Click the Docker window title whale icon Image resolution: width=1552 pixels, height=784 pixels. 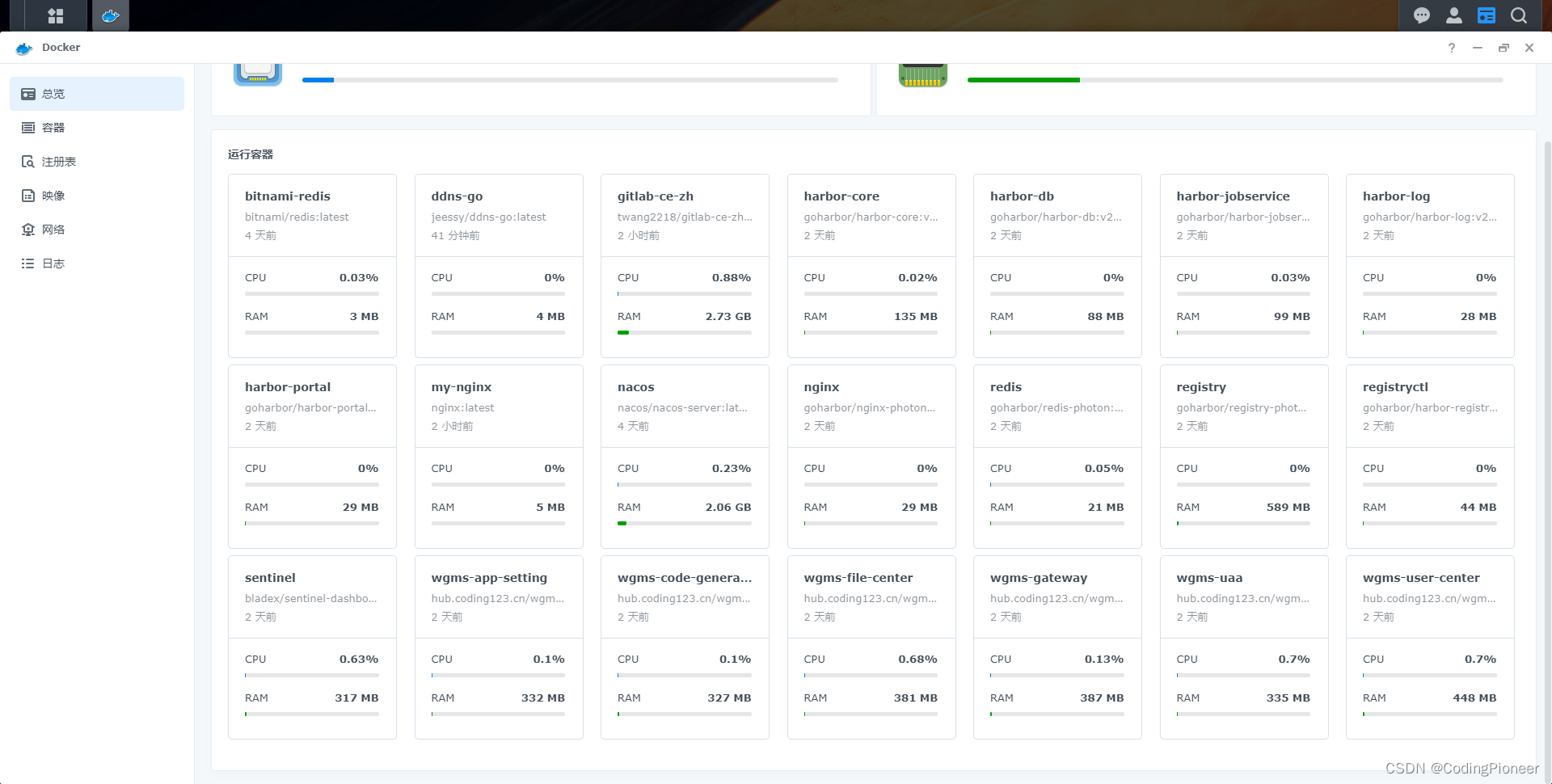click(24, 48)
